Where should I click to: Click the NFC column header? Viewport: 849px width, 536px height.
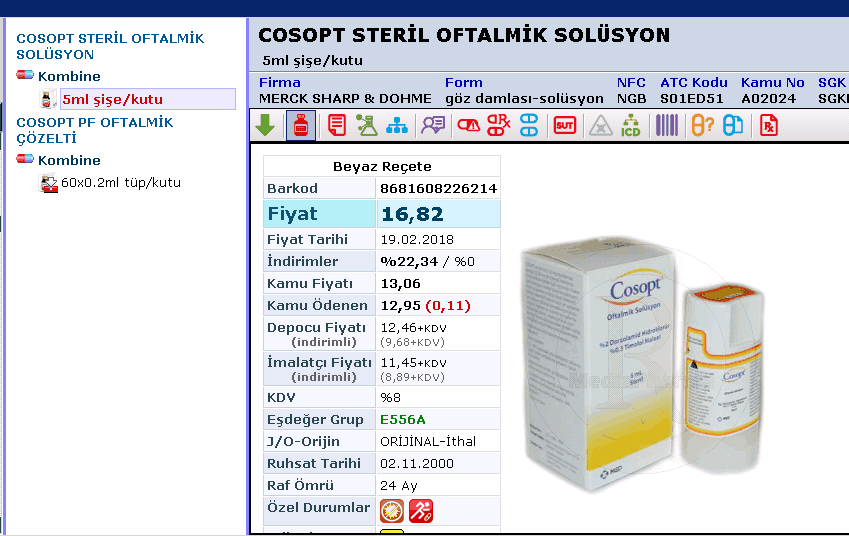(631, 83)
